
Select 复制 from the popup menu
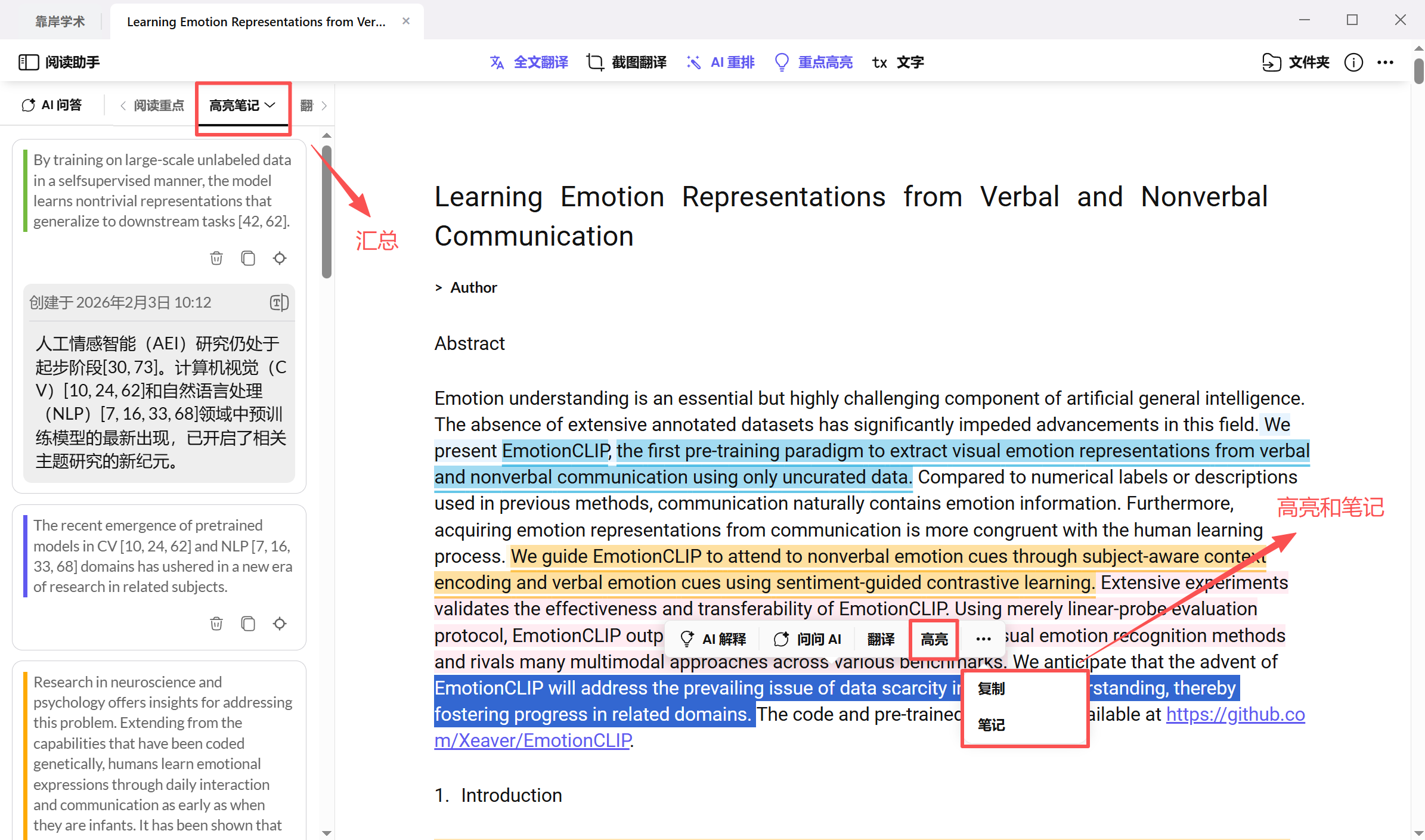tap(992, 689)
